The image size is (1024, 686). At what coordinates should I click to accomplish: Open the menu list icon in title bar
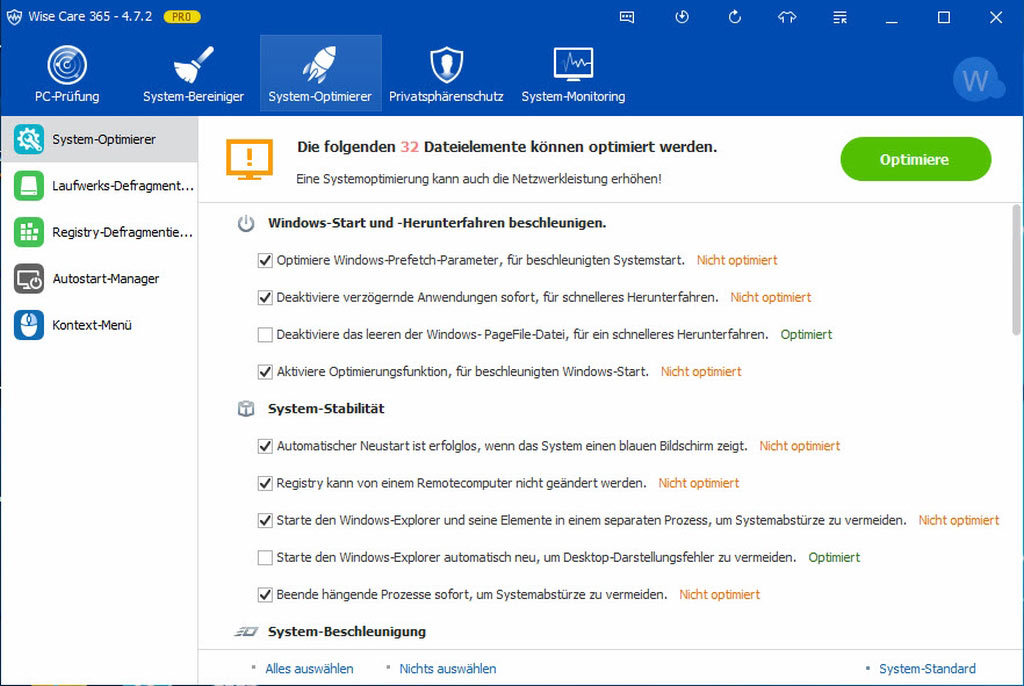pyautogui.click(x=840, y=18)
